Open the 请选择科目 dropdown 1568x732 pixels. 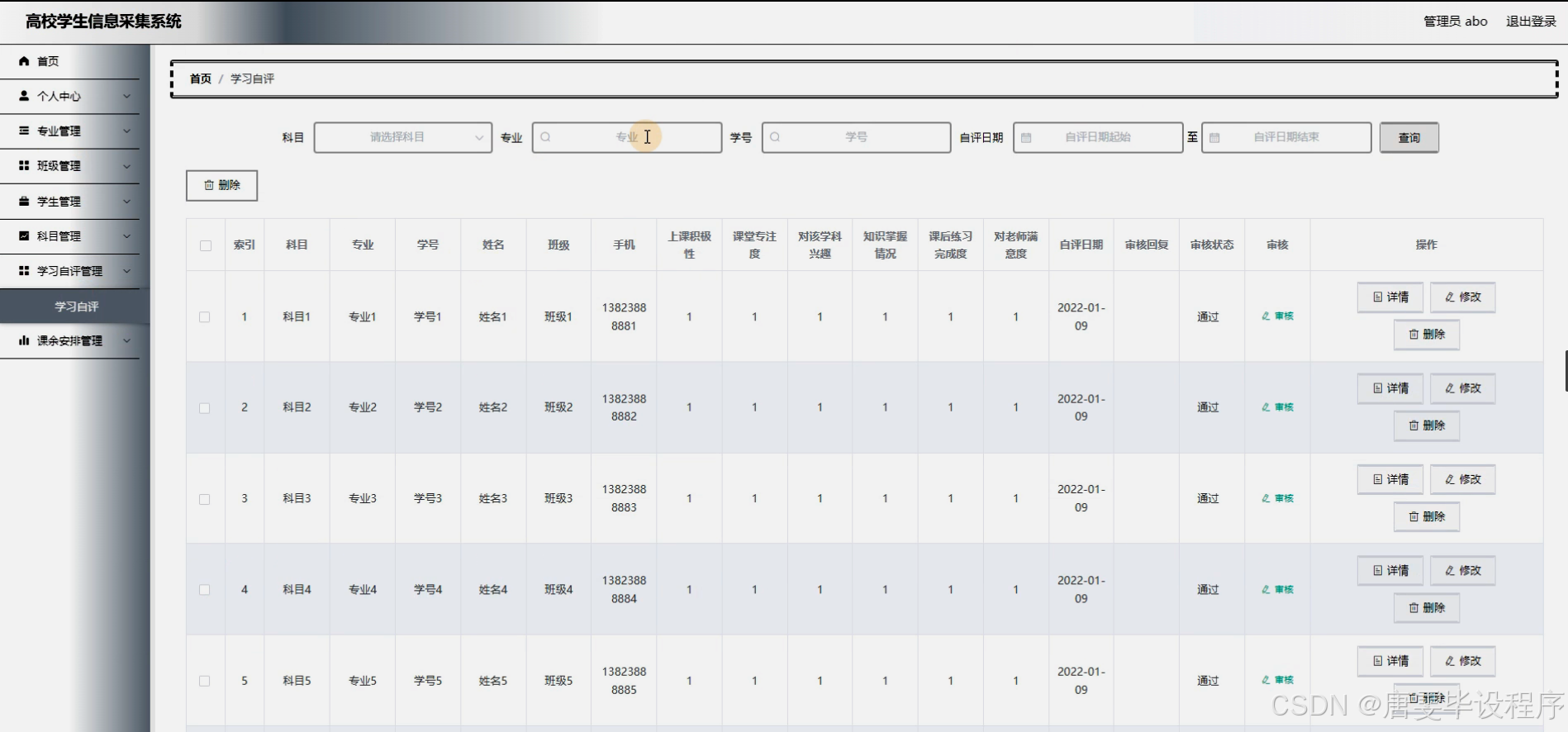403,137
